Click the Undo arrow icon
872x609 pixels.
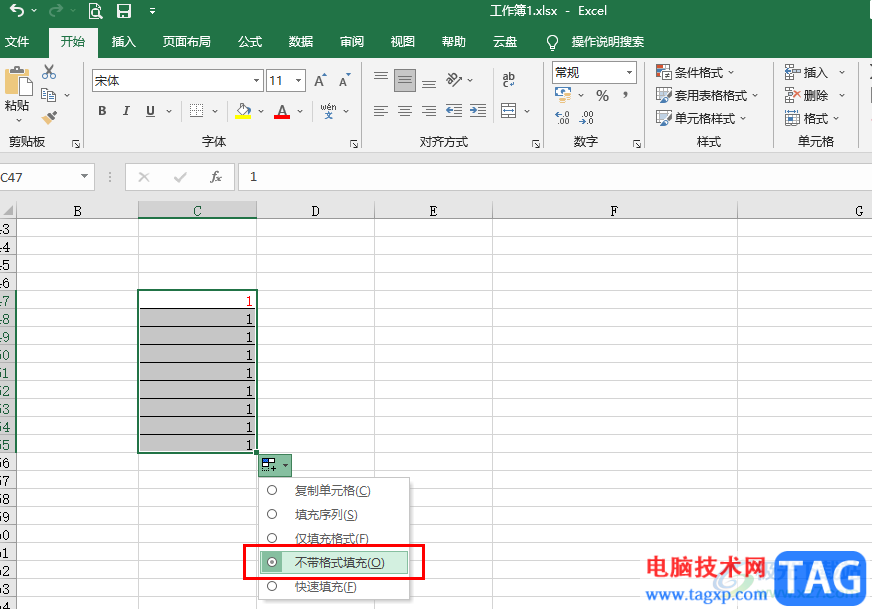(x=17, y=11)
